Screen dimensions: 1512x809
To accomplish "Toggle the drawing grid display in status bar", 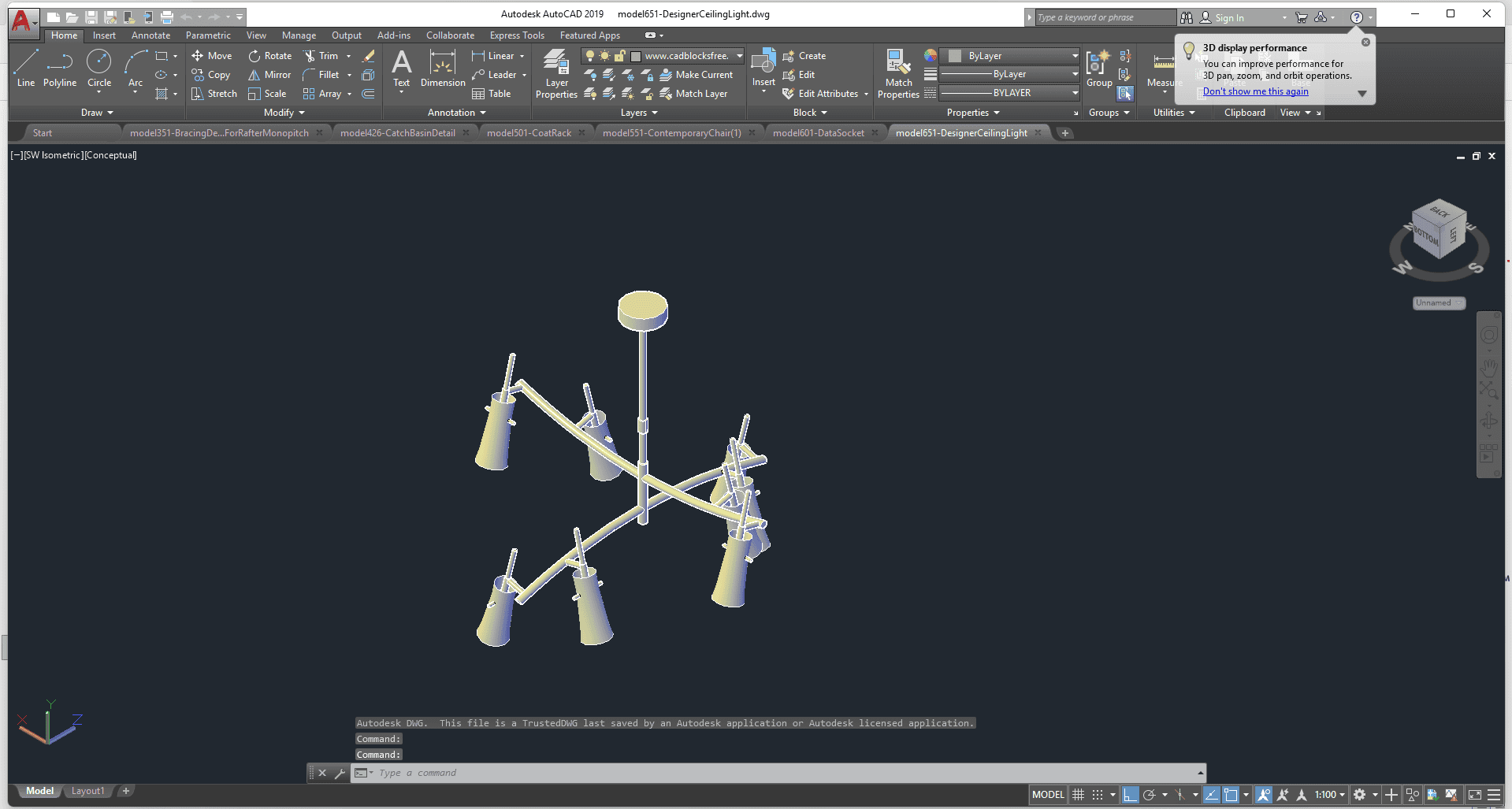I will [1079, 795].
